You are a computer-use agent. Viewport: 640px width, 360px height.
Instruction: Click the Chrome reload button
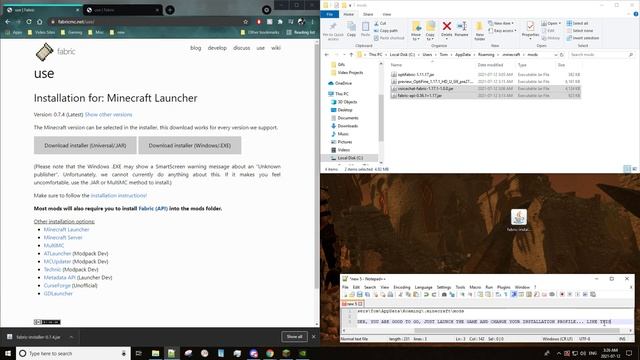tap(29, 22)
